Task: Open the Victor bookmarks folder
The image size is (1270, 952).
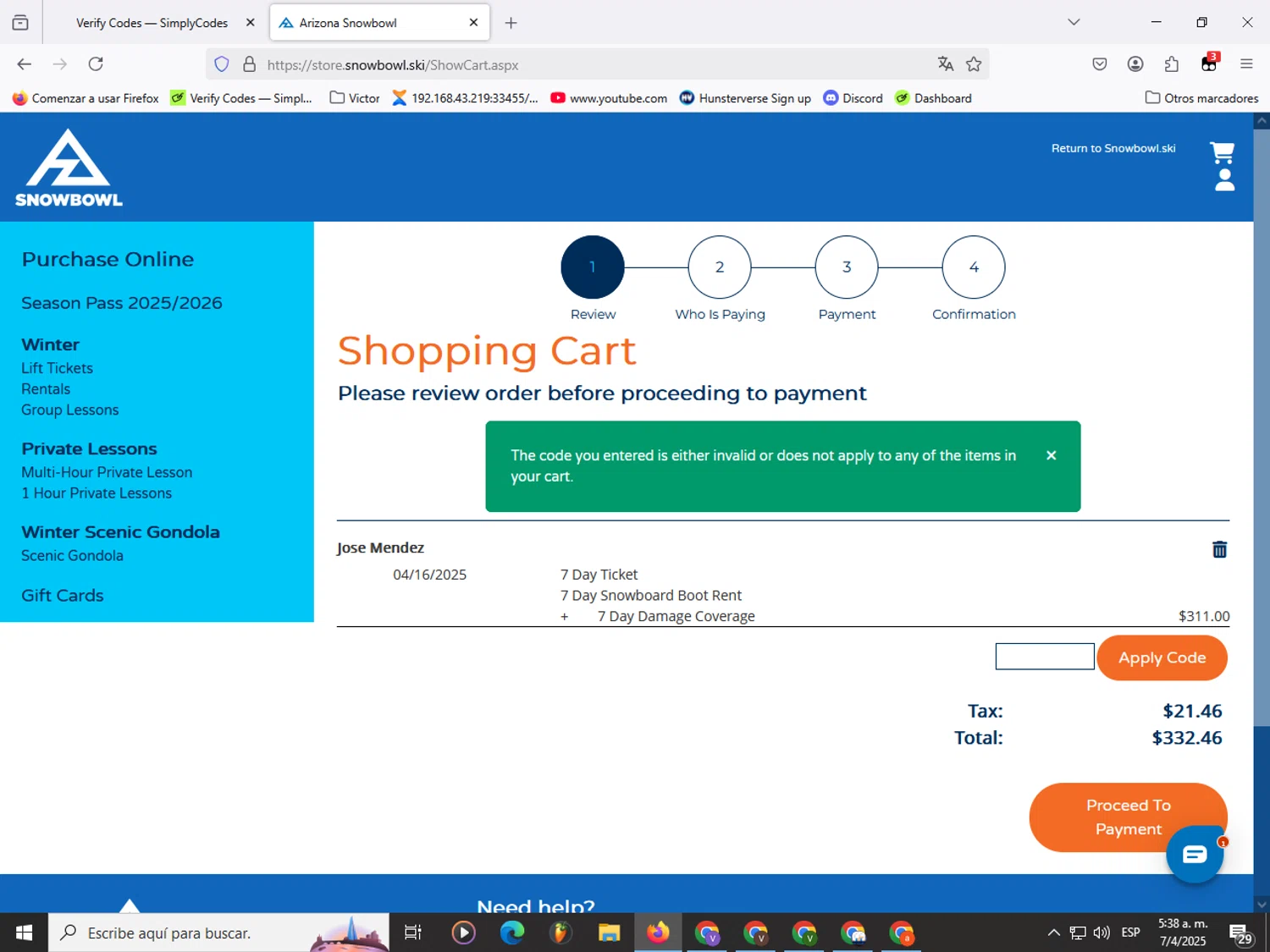Action: pos(355,98)
